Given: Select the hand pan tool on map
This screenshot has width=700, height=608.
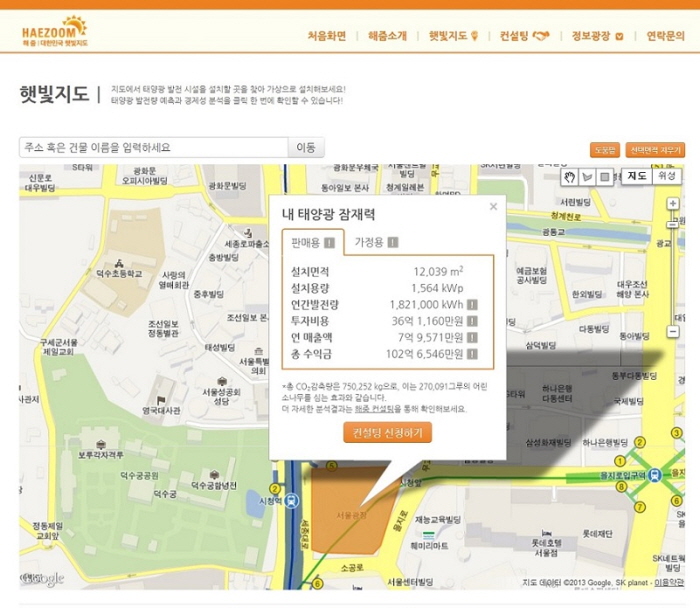Looking at the screenshot, I should 570,177.
